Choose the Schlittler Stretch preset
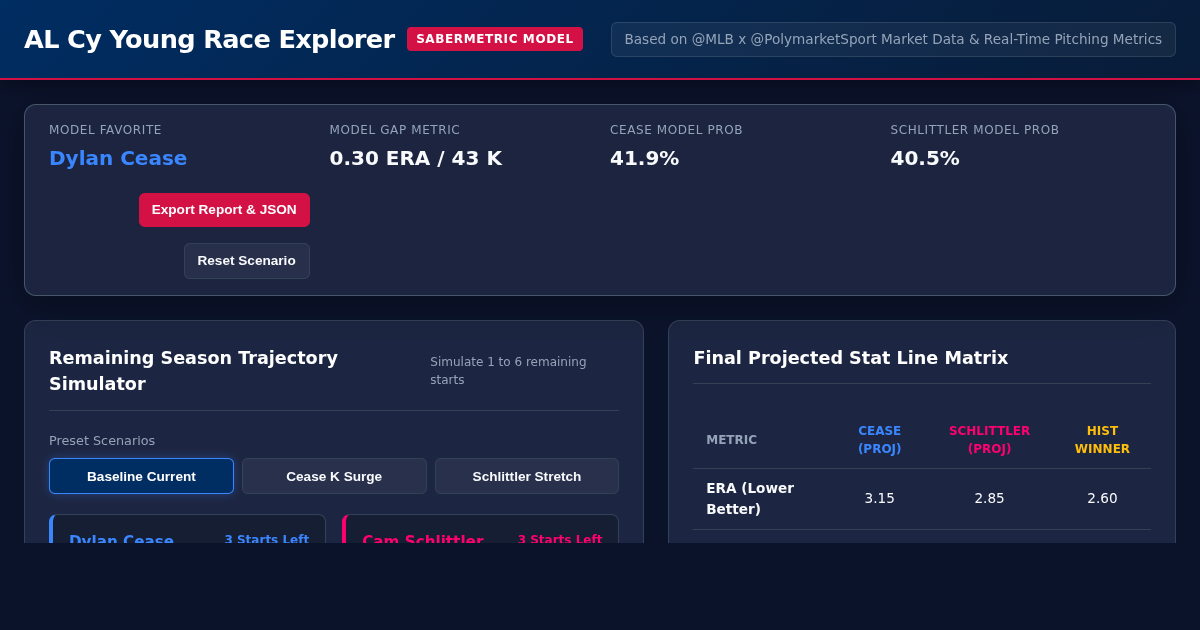Screen dimensions: 1200x630 point(527,476)
